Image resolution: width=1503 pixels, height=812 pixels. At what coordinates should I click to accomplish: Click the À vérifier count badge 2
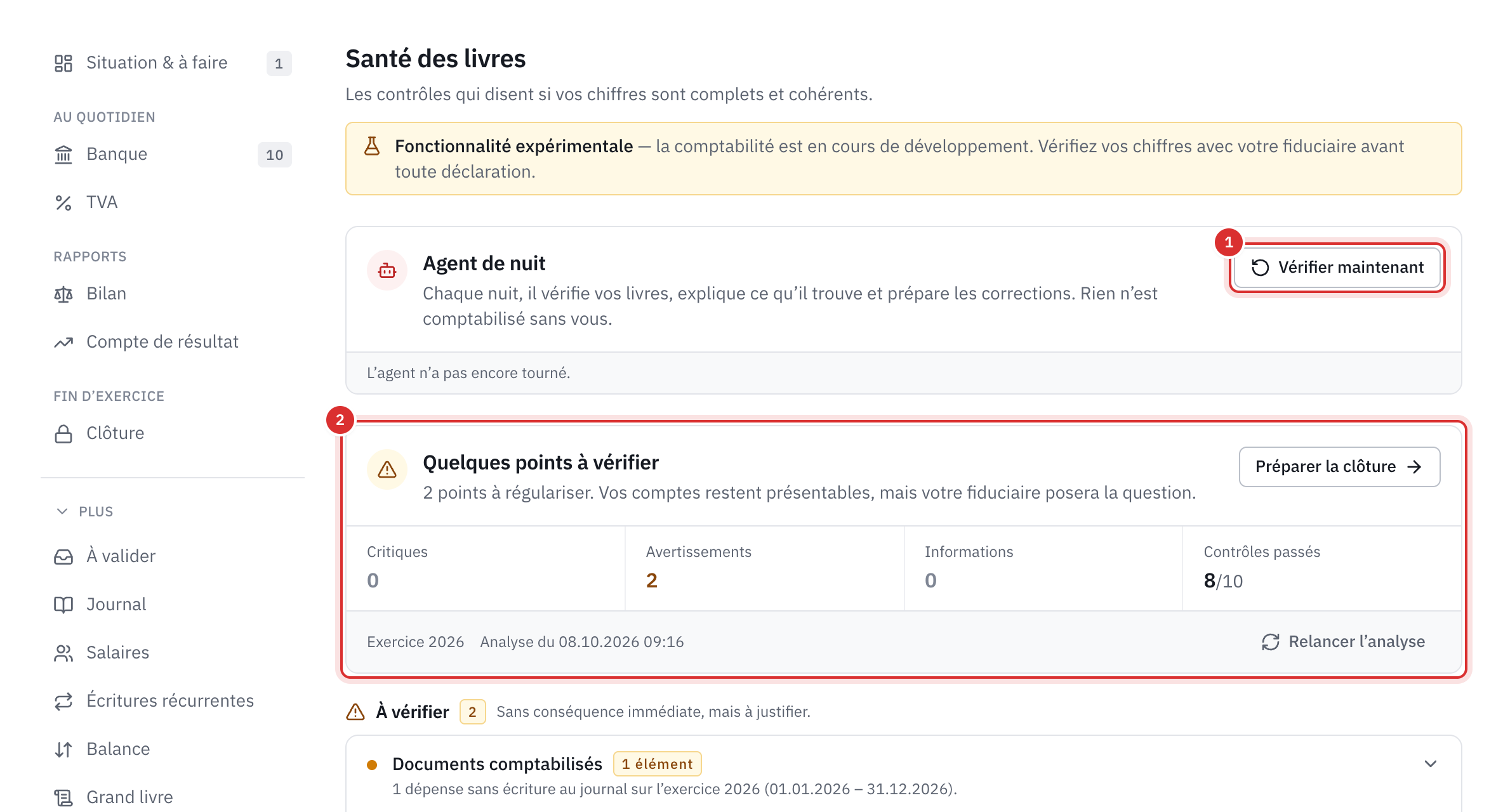click(x=472, y=712)
